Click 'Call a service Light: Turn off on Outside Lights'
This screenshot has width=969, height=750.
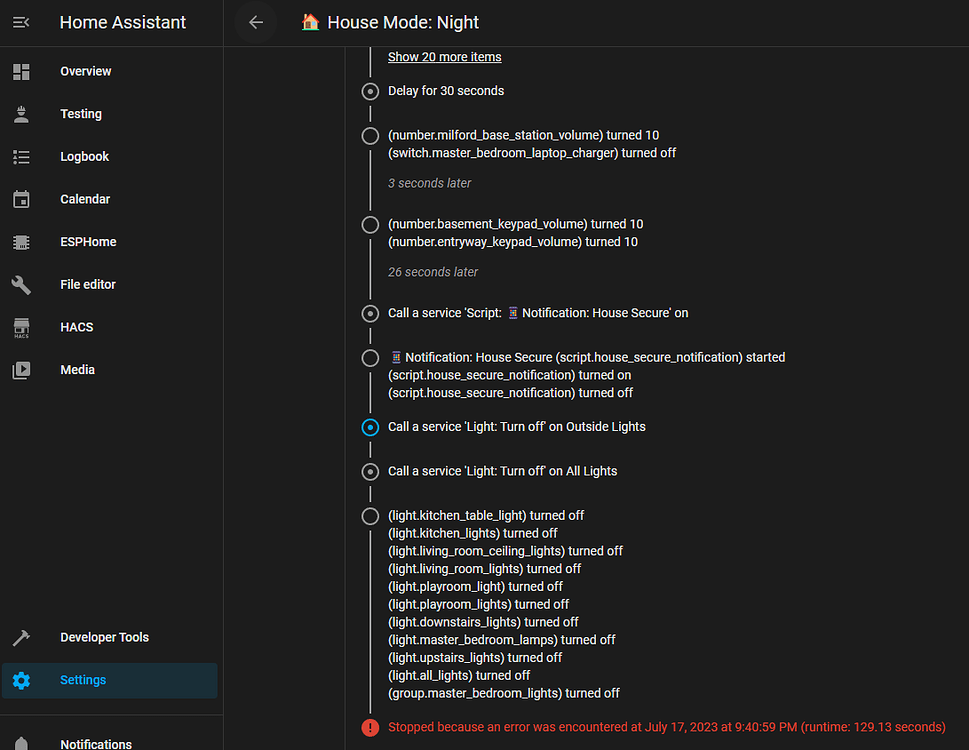(x=517, y=427)
